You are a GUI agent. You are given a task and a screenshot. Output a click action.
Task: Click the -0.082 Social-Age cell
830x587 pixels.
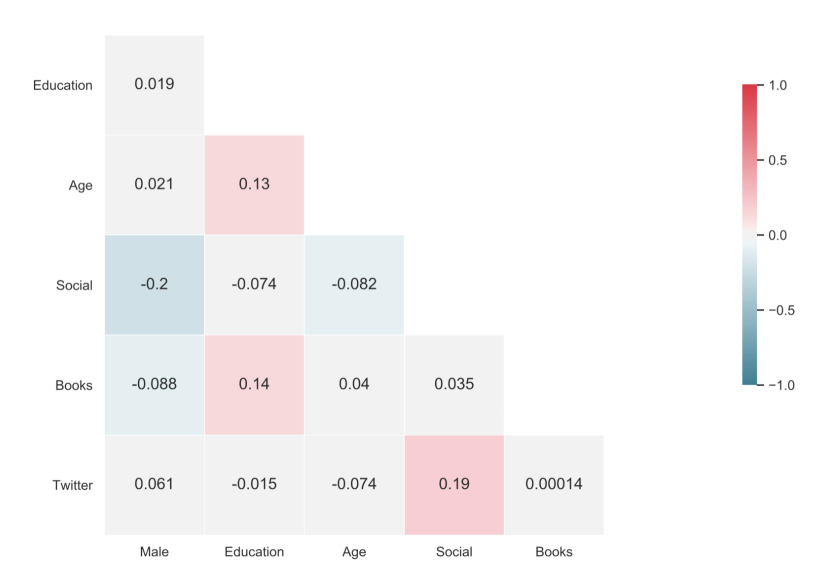tap(354, 285)
